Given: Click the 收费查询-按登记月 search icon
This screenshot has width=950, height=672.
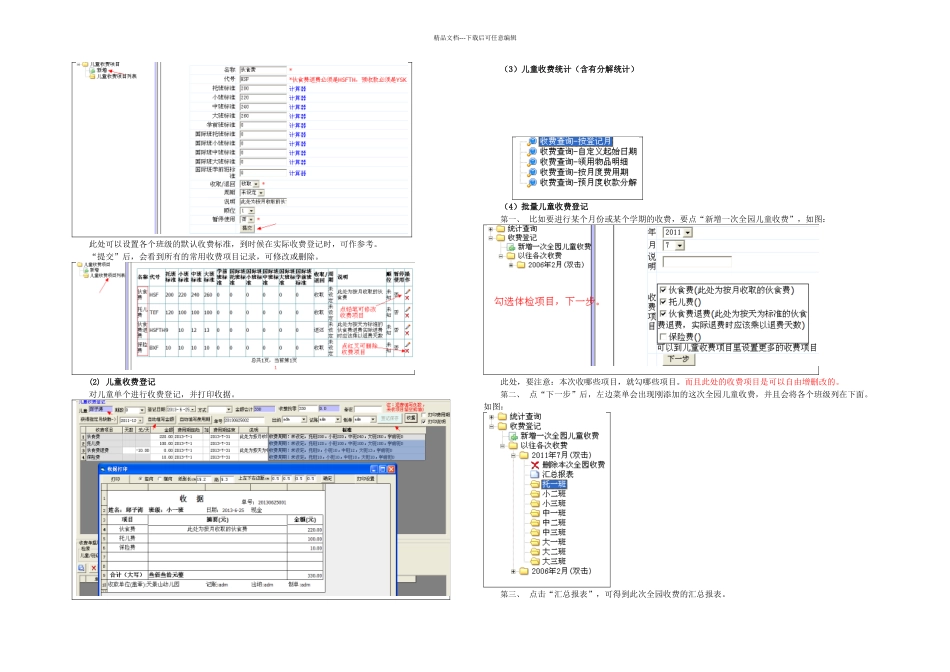Looking at the screenshot, I should 533,141.
